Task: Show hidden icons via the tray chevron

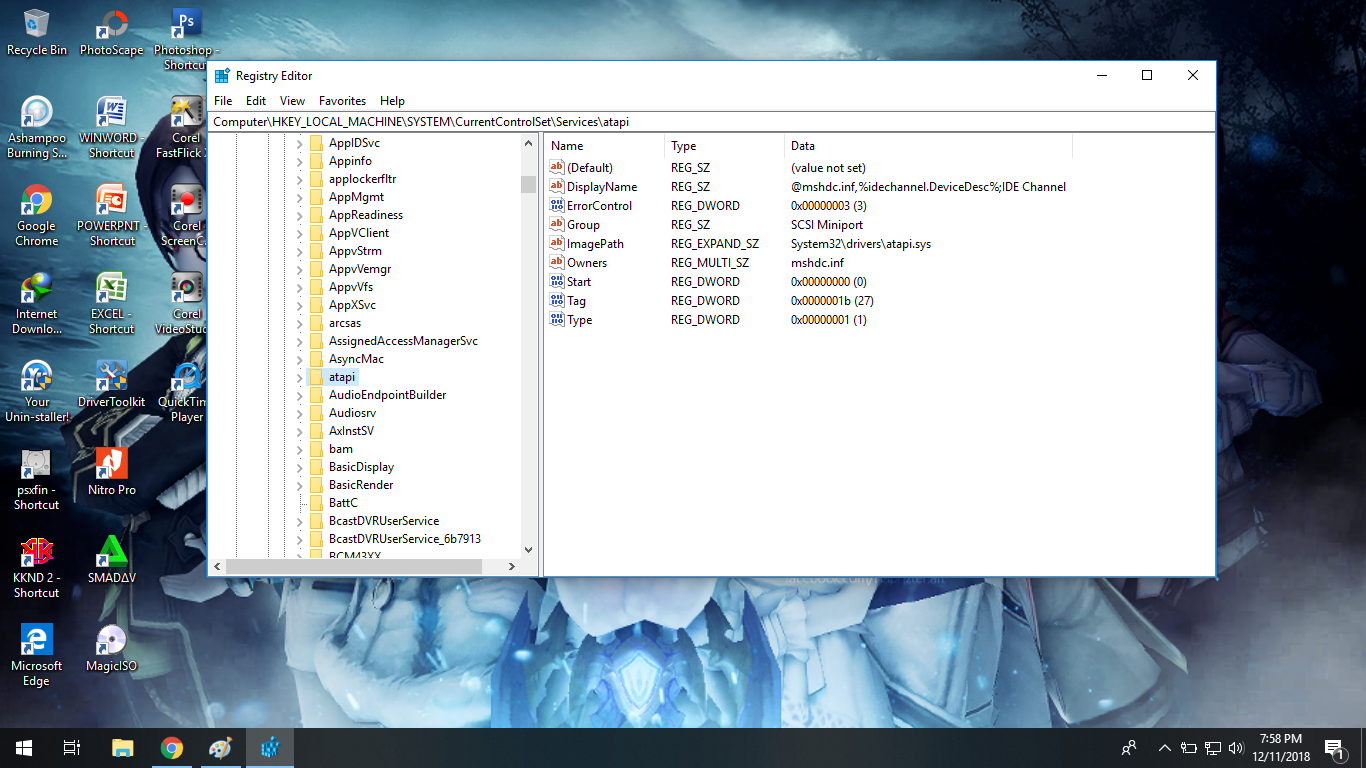Action: point(1164,747)
